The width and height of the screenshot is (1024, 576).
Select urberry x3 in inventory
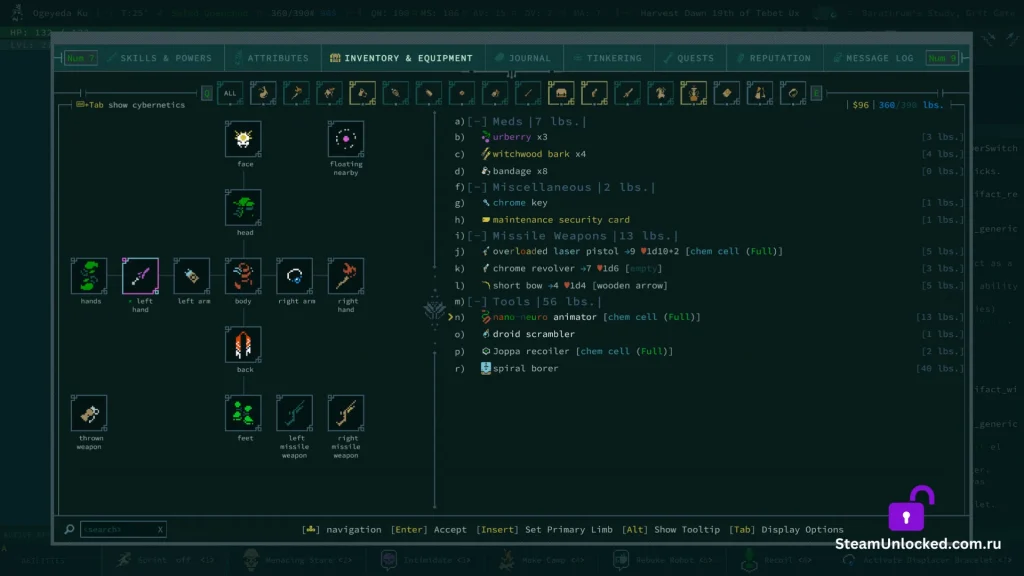[x=709, y=137]
